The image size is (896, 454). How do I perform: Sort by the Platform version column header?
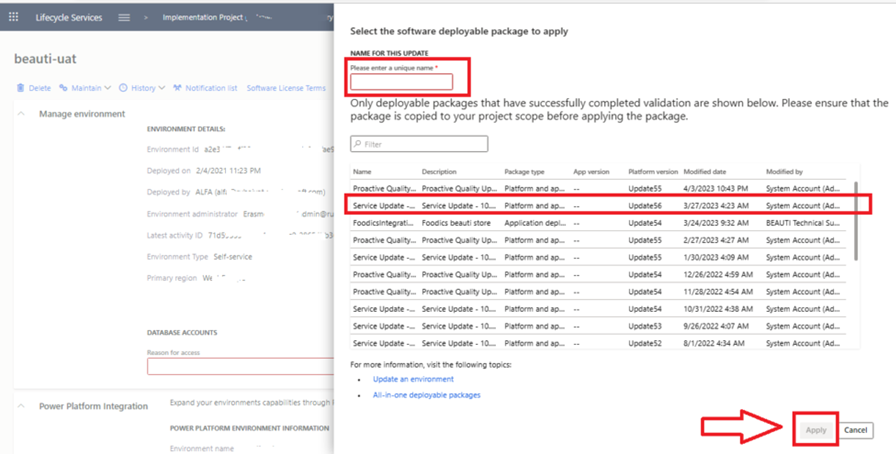pos(653,172)
